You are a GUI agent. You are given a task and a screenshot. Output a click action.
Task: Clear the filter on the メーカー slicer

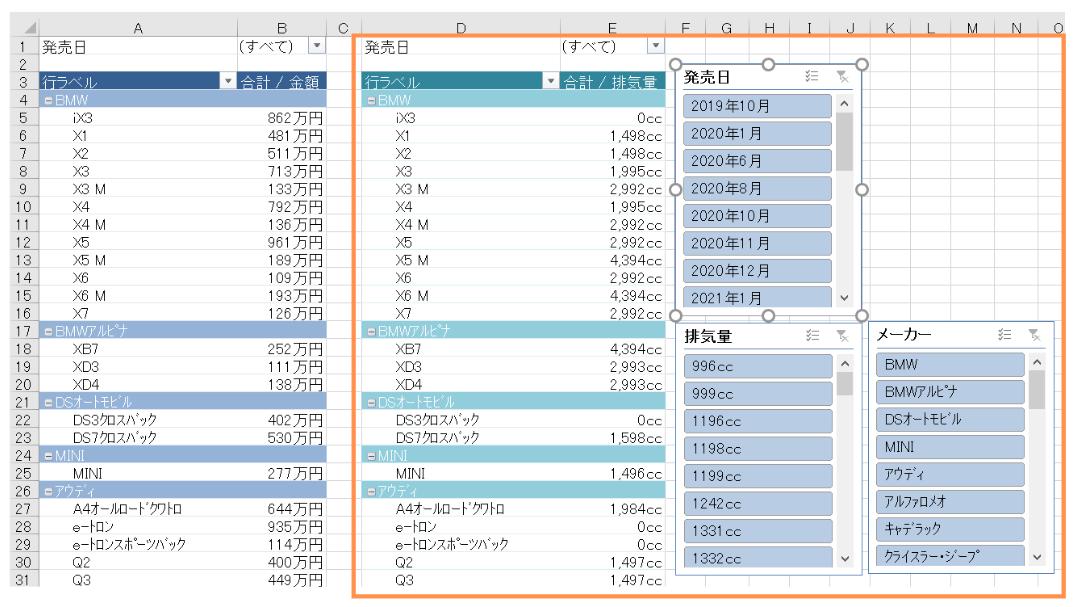point(1035,336)
